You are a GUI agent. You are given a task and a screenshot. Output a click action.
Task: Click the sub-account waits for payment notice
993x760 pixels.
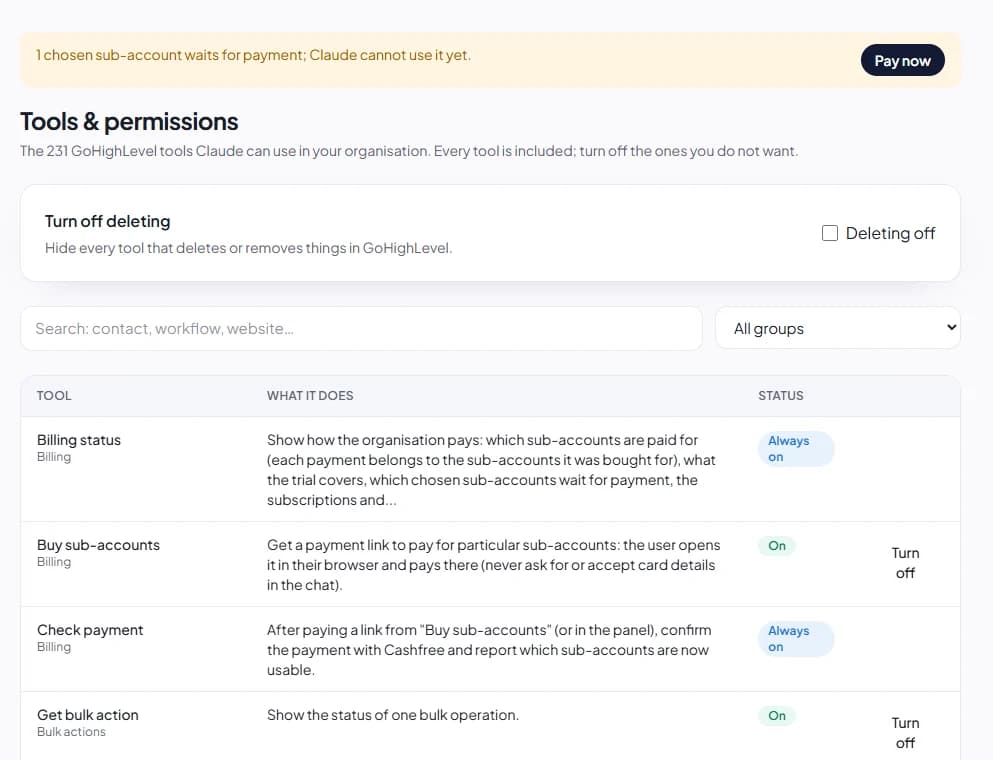click(253, 55)
